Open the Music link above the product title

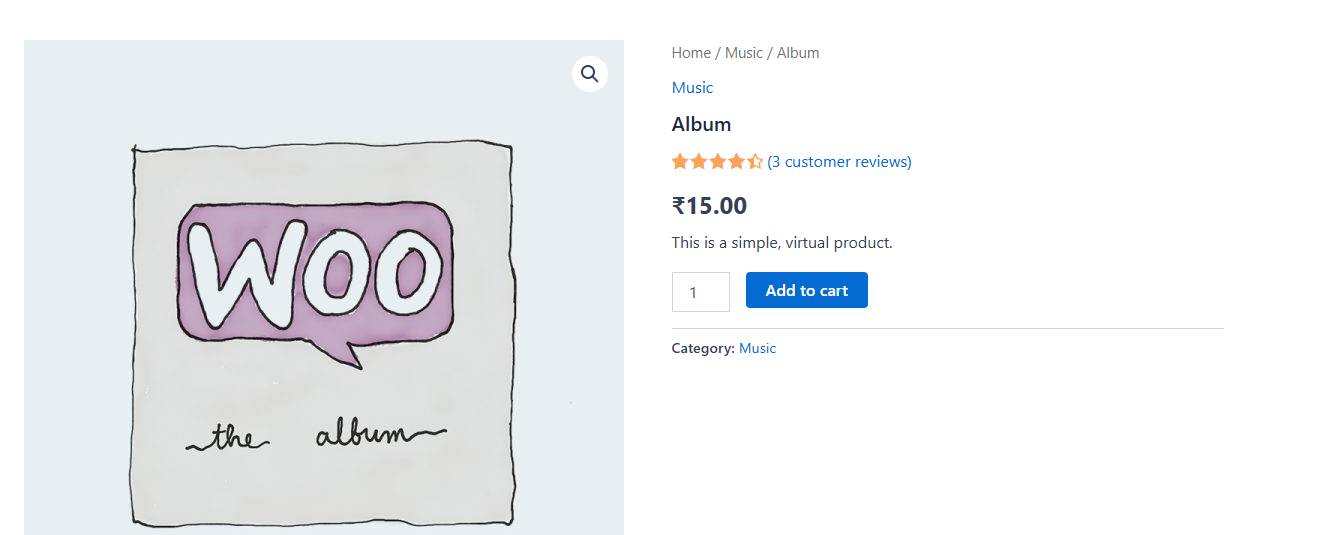(692, 88)
